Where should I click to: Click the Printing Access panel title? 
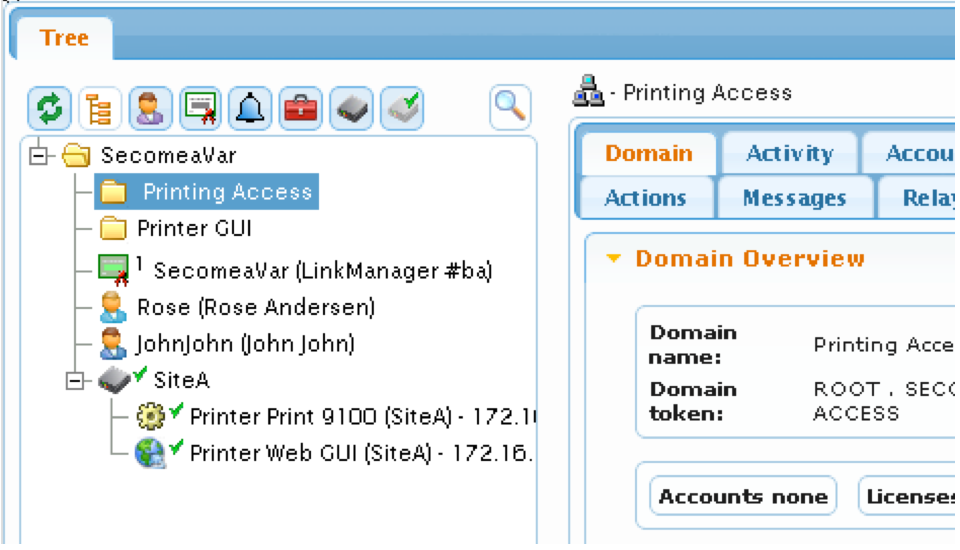[x=707, y=92]
